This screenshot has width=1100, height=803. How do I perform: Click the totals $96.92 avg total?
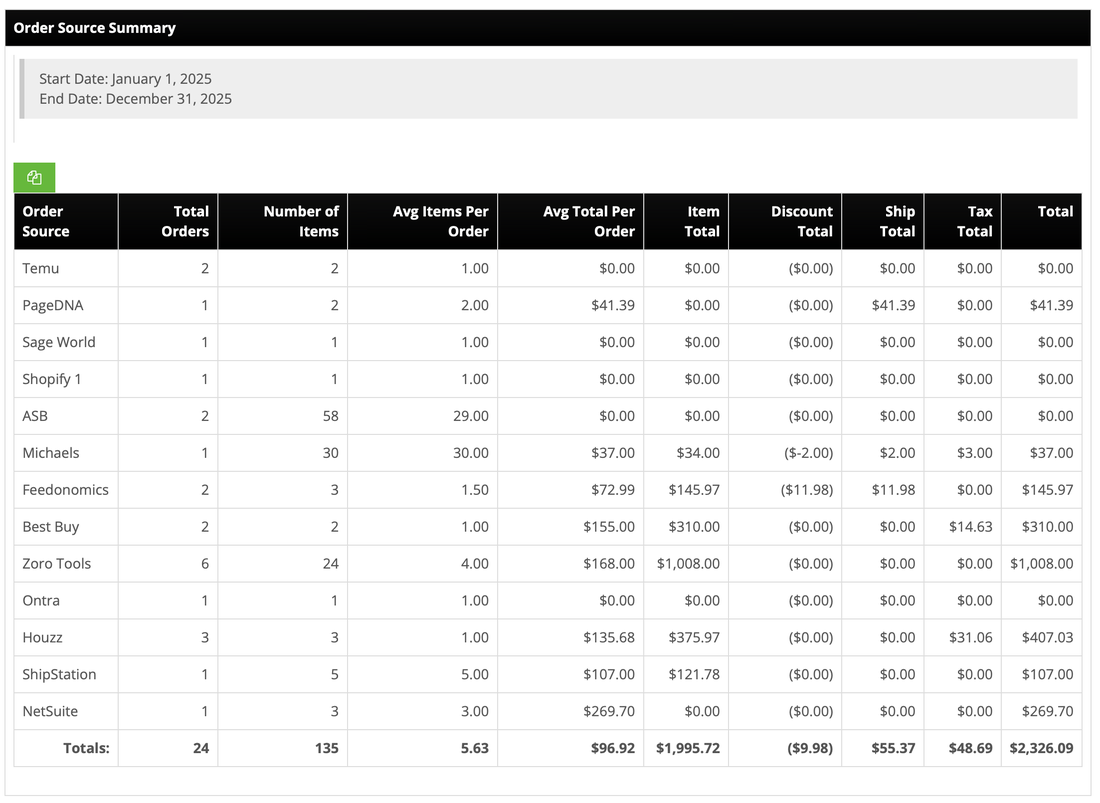tap(613, 748)
